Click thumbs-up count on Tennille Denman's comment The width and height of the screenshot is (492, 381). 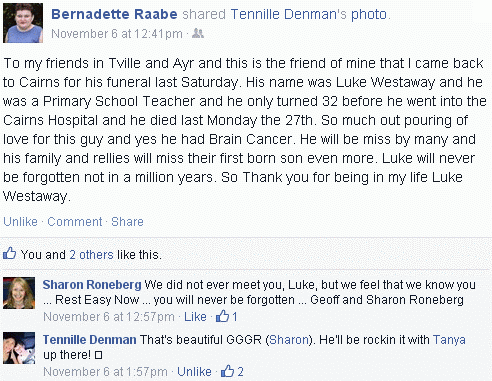pos(232,371)
